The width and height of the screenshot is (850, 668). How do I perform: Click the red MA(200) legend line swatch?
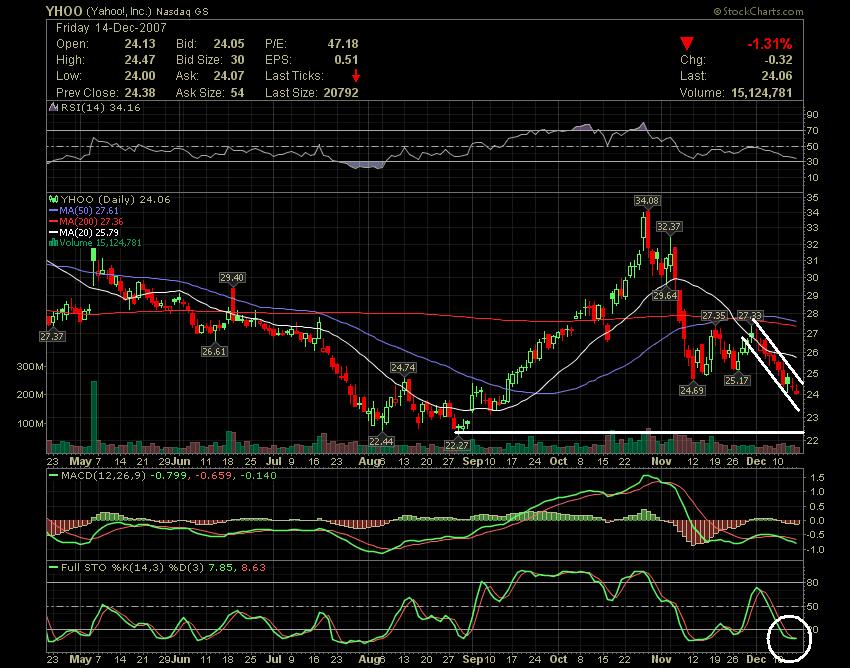point(54,221)
